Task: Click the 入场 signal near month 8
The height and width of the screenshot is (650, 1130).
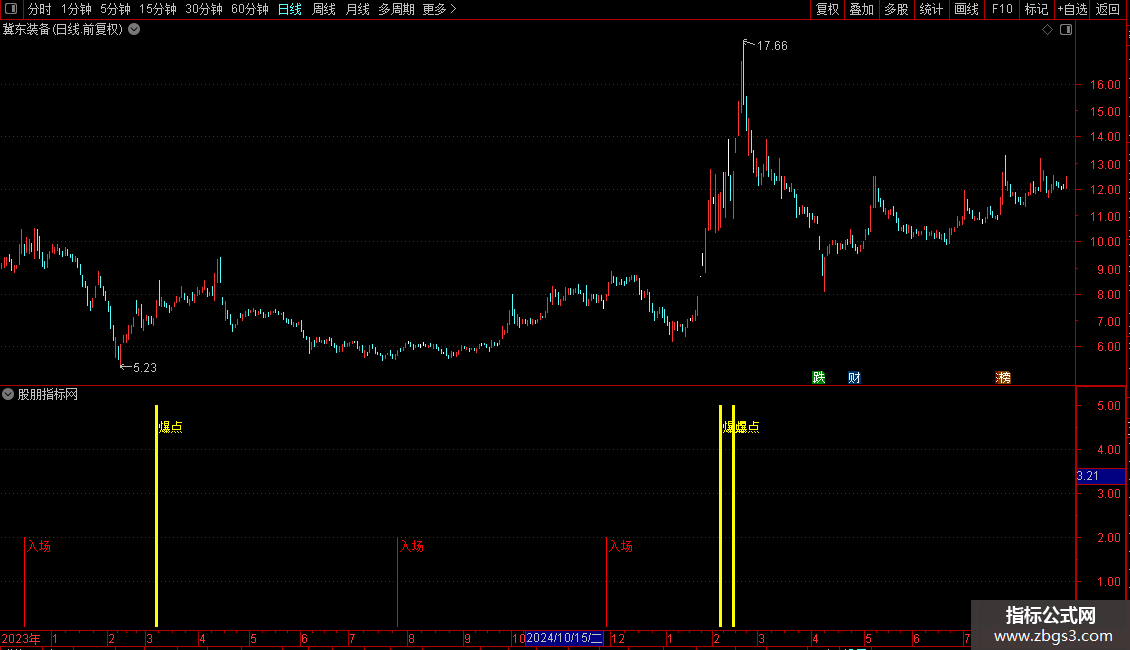Action: [411, 546]
